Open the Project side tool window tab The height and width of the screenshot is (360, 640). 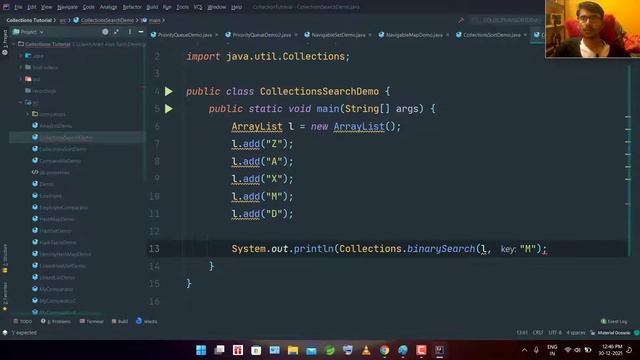tap(5, 42)
